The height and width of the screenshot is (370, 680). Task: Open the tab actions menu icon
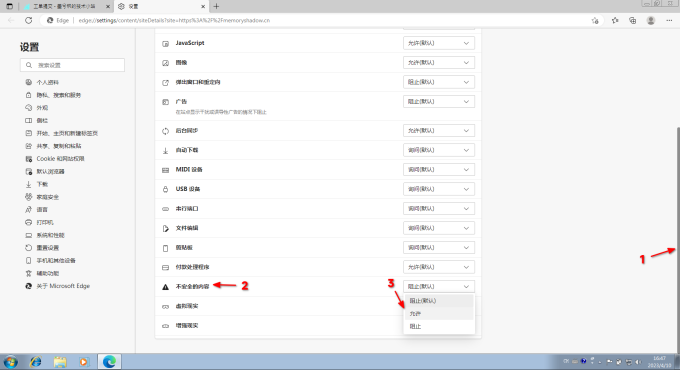pos(10,7)
